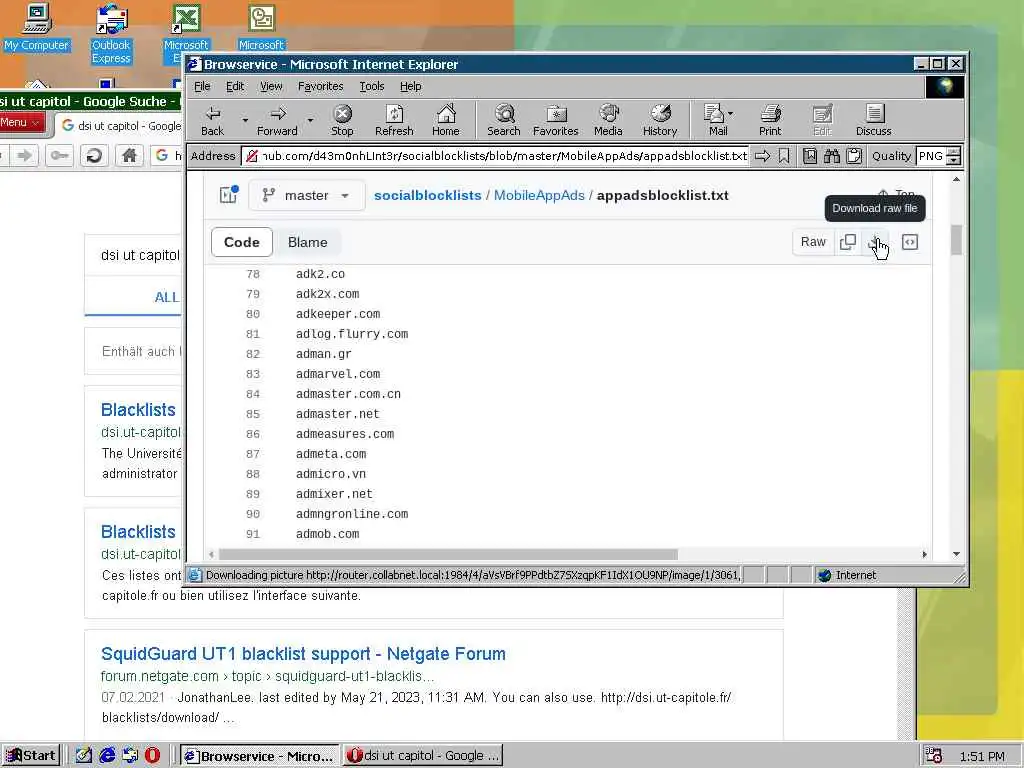Expand file tree icon left of master
The height and width of the screenshot is (768, 1024).
point(229,195)
